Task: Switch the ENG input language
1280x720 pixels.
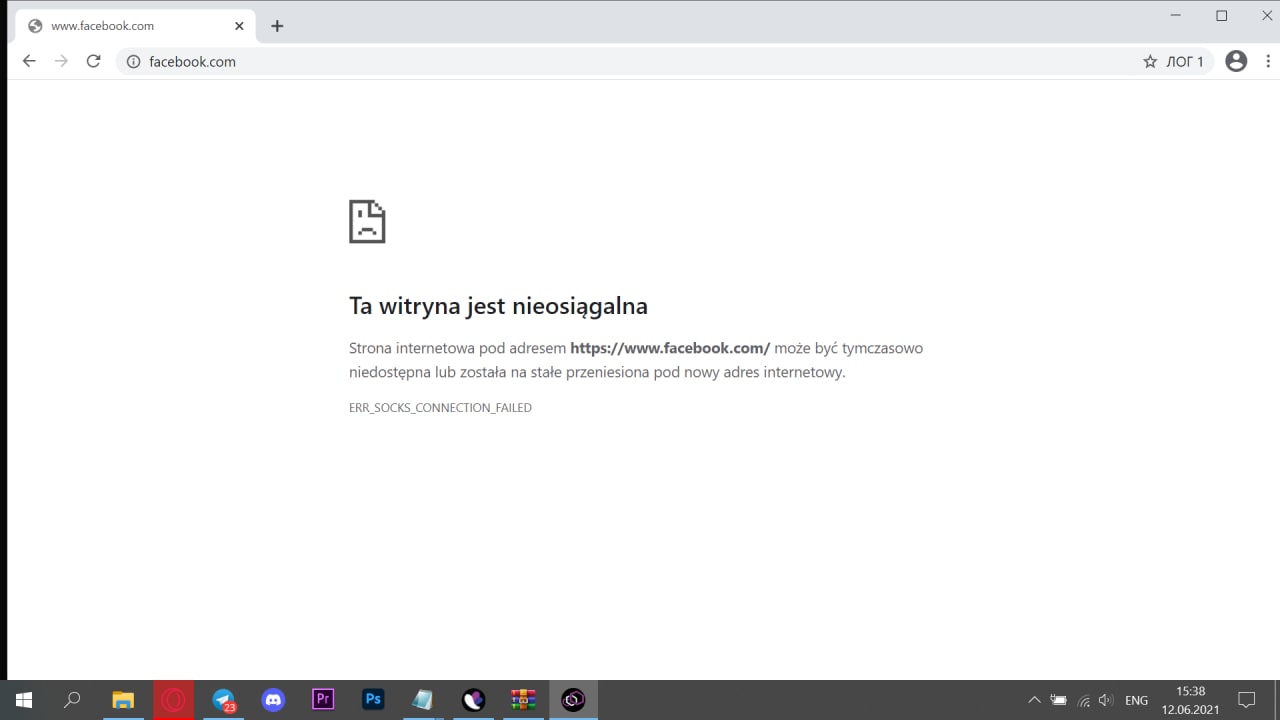Action: tap(1136, 700)
